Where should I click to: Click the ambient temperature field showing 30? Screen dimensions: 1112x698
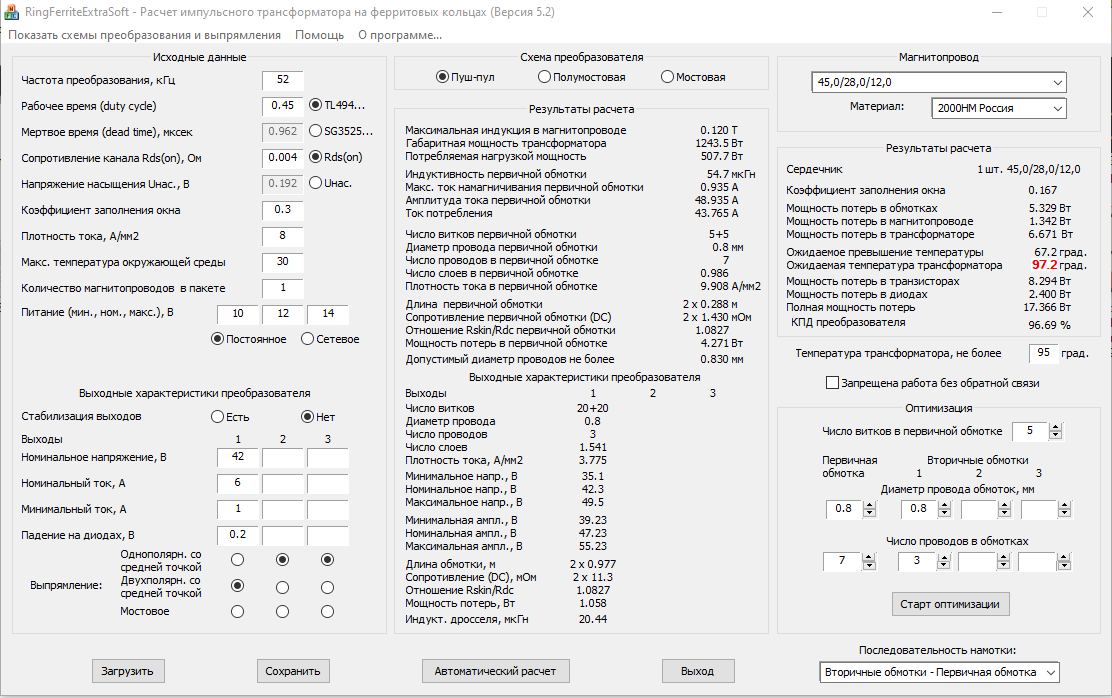(282, 262)
